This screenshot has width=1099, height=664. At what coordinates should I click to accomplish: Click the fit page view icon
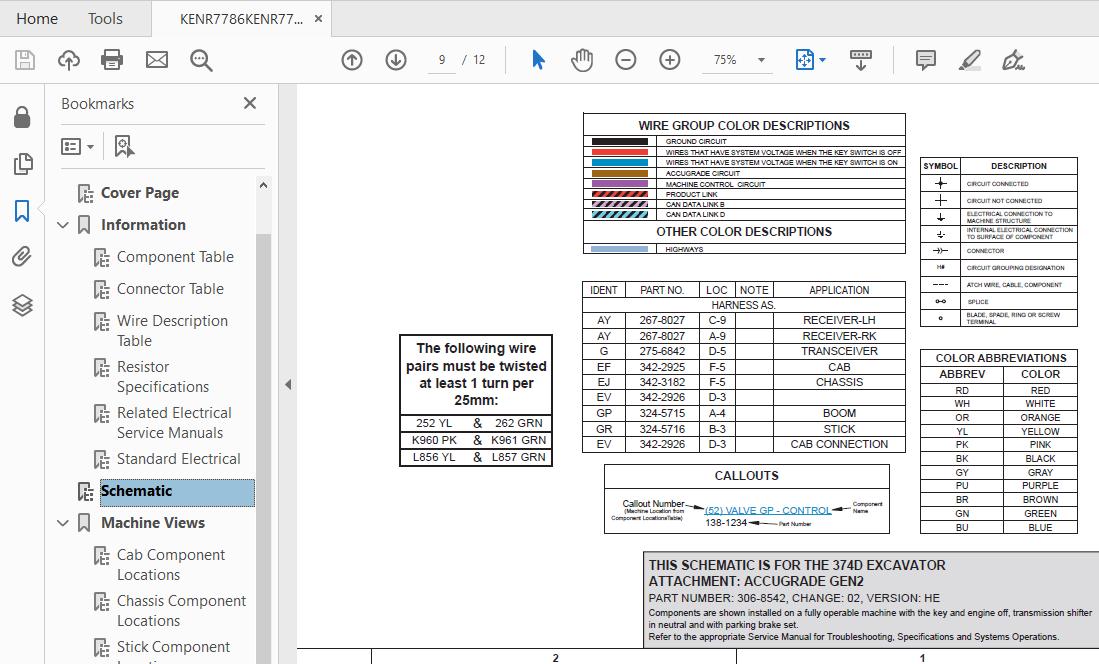(x=805, y=60)
